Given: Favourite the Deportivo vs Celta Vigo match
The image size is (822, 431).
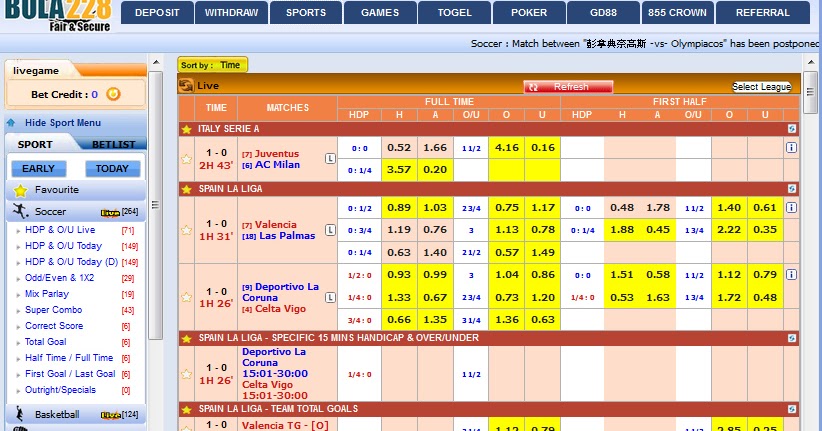Looking at the screenshot, I should point(186,297).
